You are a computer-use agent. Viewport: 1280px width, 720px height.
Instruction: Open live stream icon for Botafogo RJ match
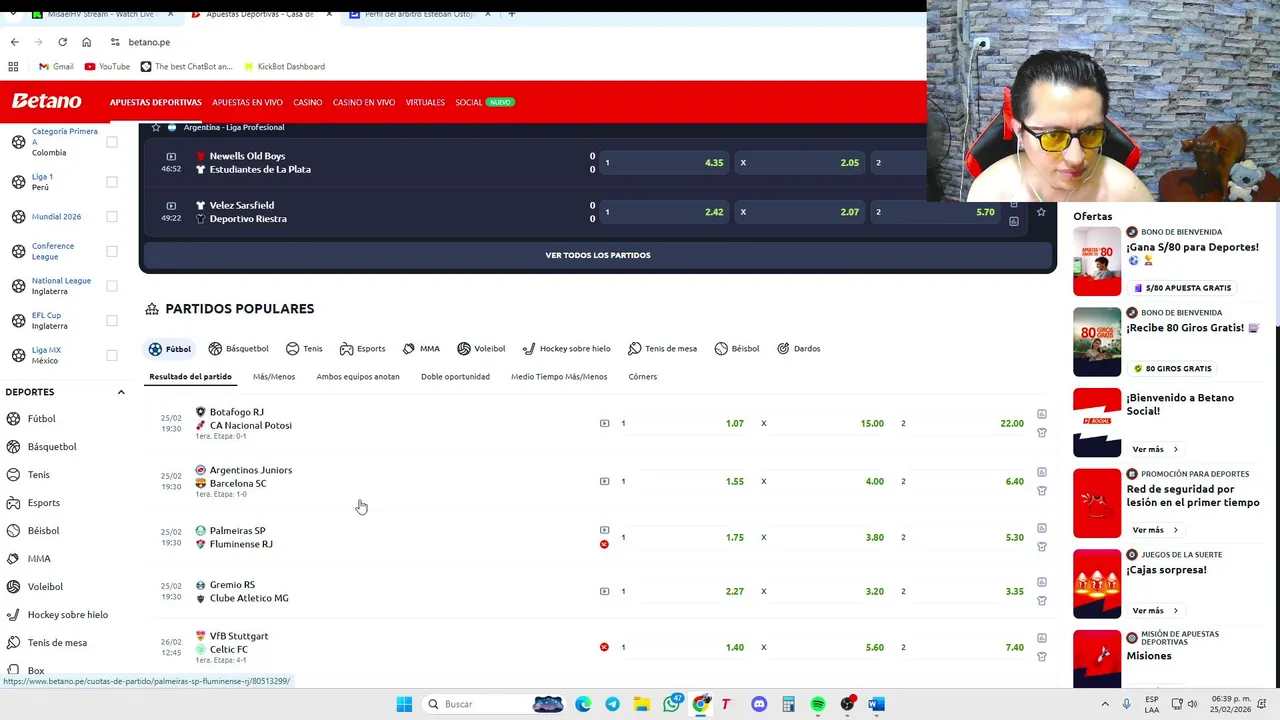coord(604,423)
